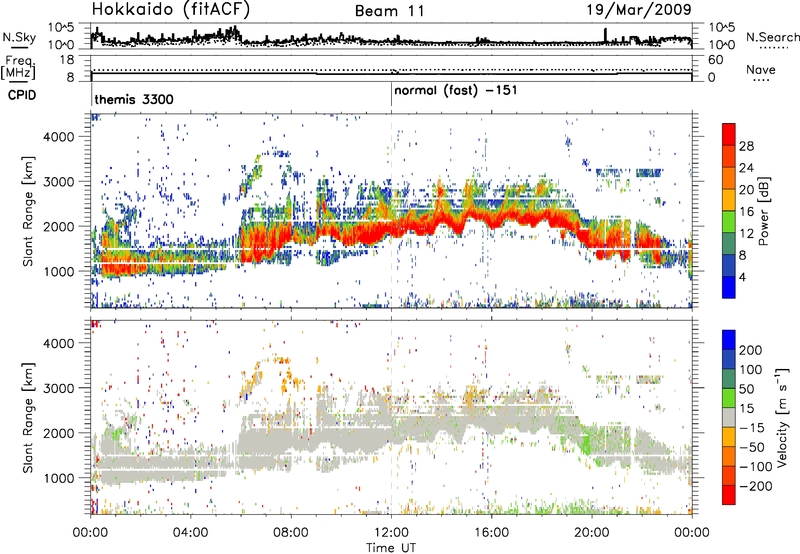
Task: Click the gray -15 to 15 Velocity segment
Action: pos(729,418)
